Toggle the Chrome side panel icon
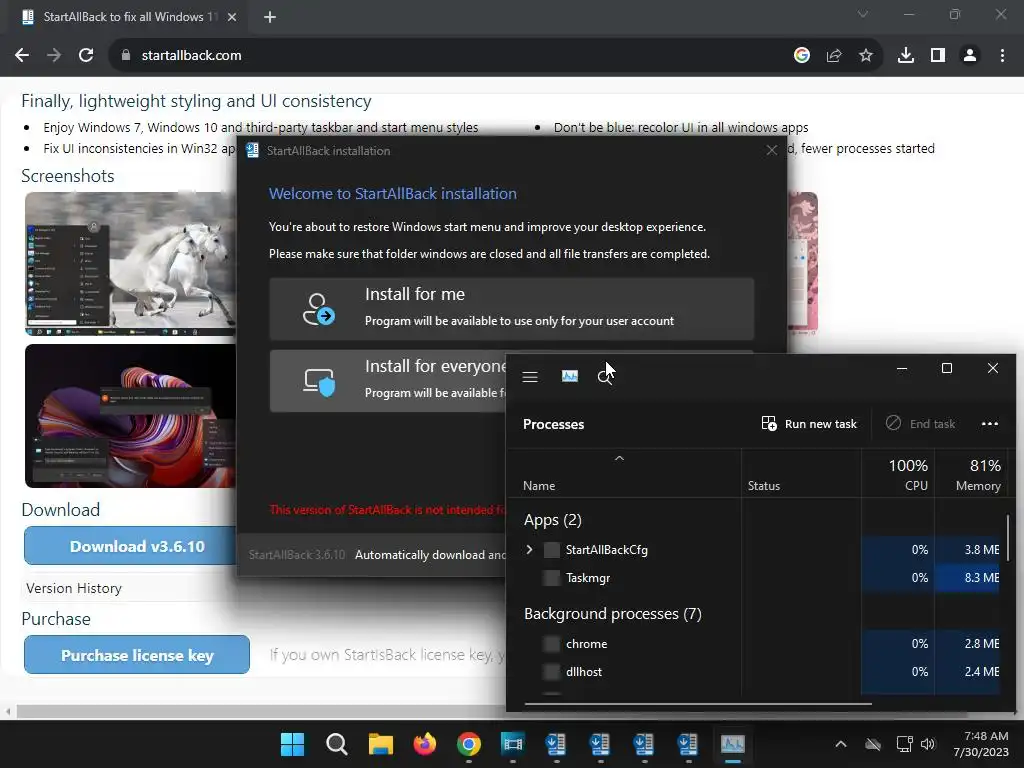 point(938,56)
